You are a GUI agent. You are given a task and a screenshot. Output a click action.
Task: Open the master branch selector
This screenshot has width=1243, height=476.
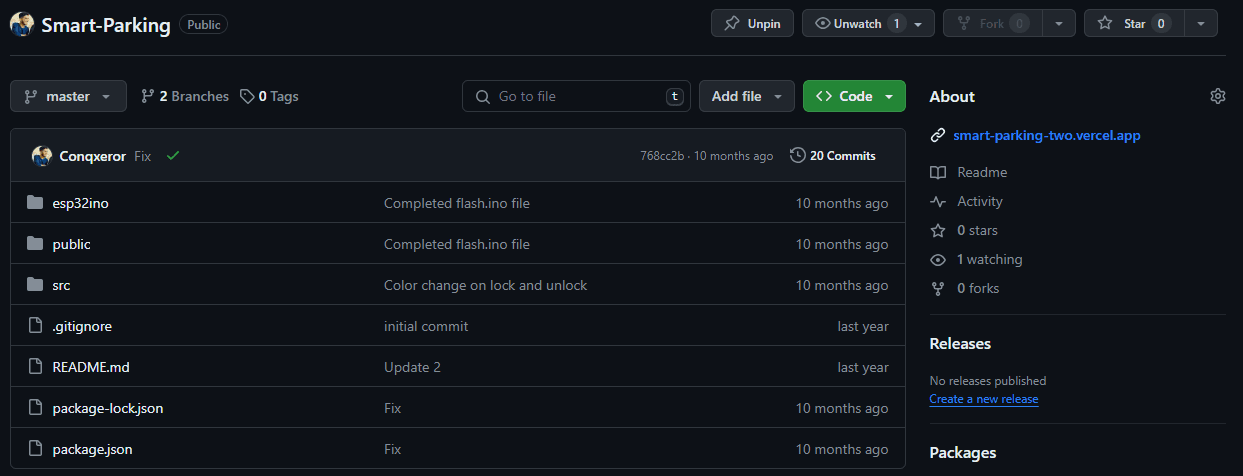click(x=68, y=96)
